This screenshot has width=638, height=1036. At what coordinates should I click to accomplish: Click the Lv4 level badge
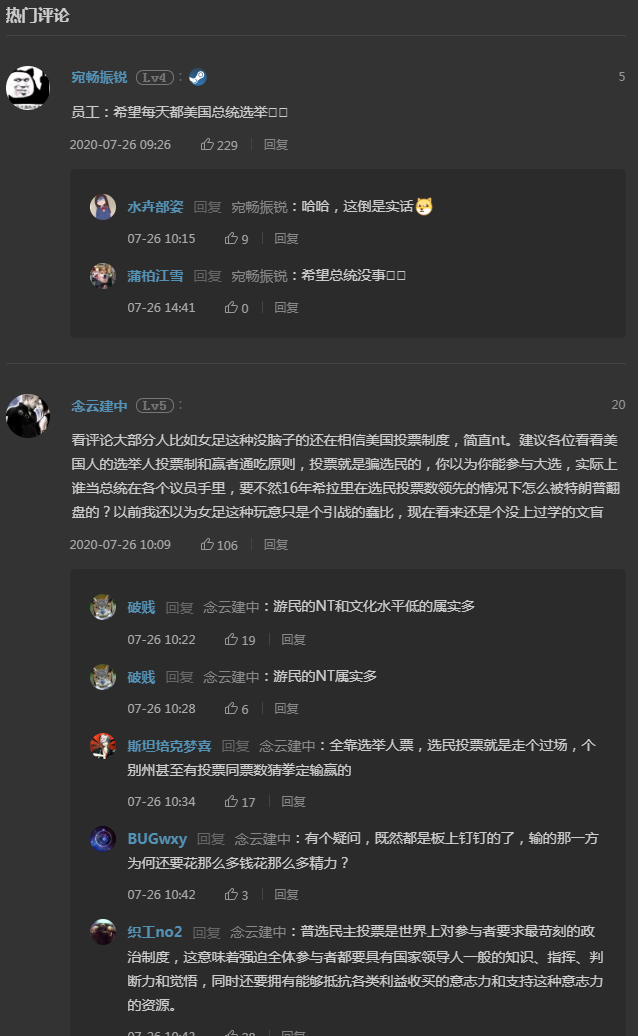pos(155,77)
